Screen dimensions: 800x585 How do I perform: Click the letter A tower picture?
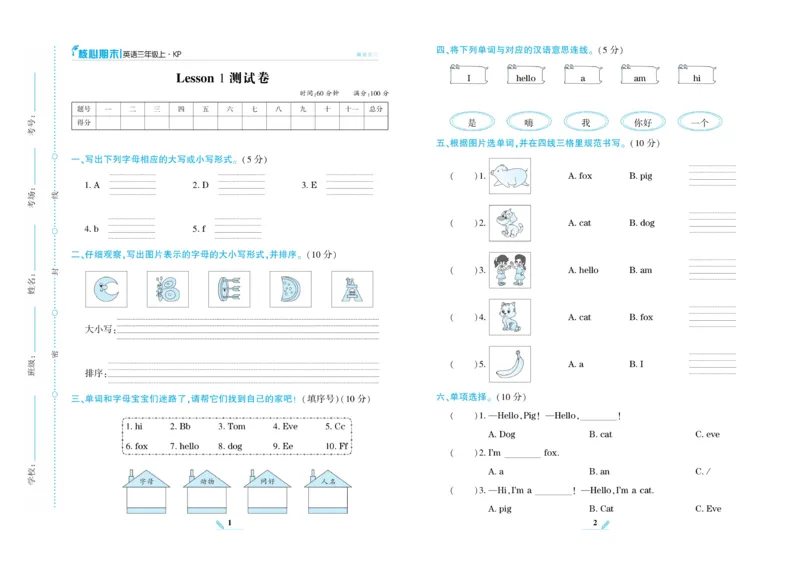coord(350,287)
